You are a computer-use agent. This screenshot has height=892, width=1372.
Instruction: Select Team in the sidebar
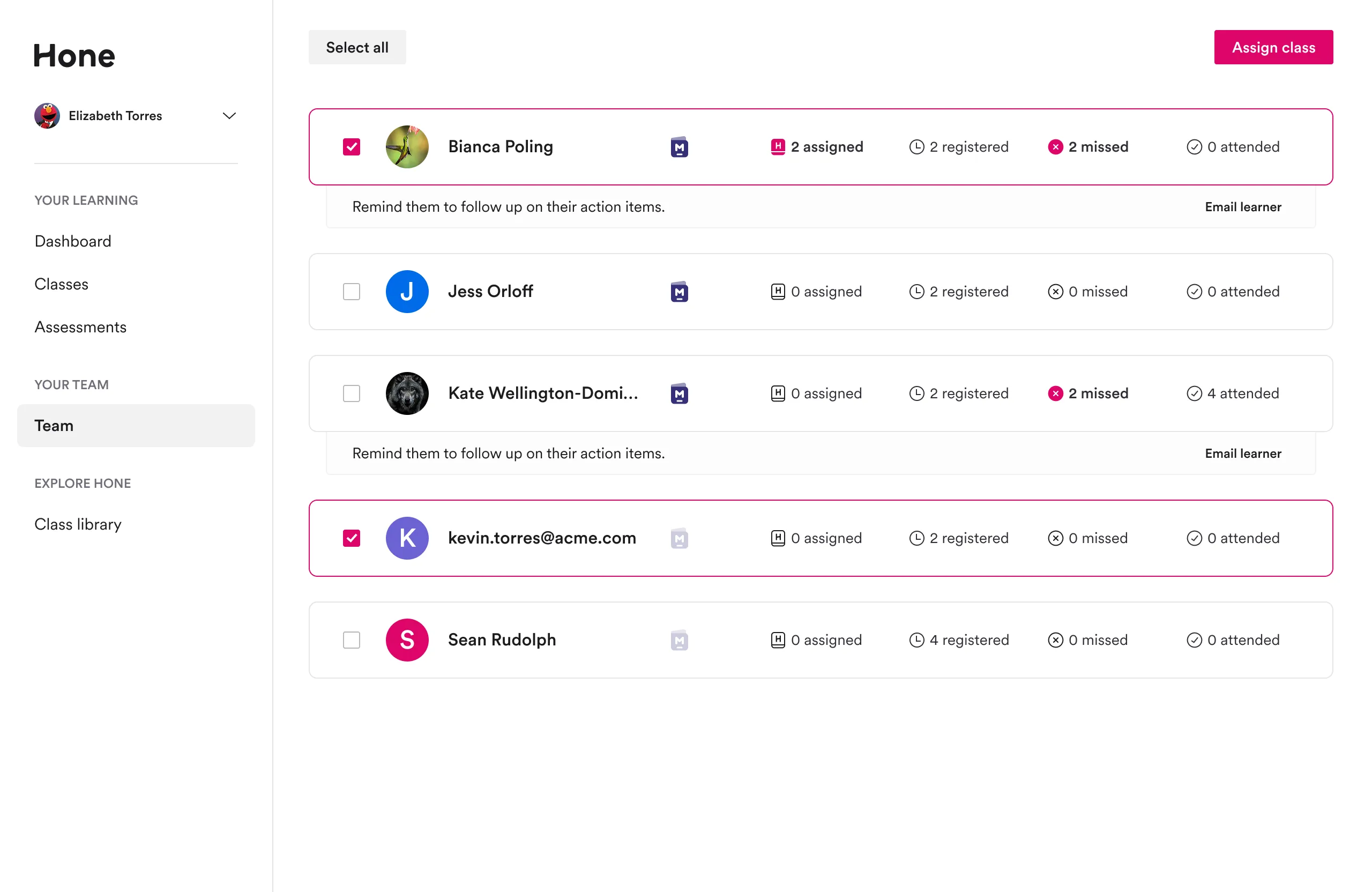click(x=136, y=426)
